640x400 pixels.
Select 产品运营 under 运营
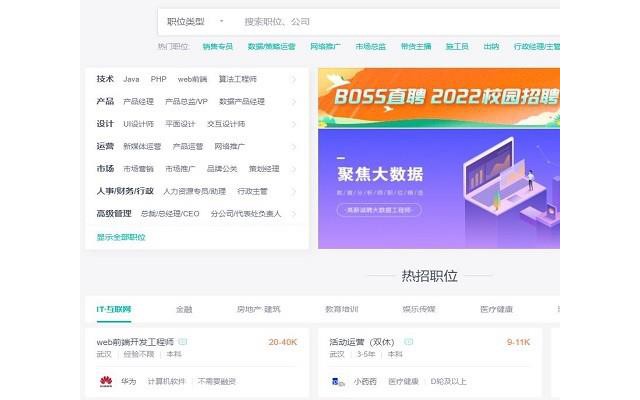[x=188, y=147]
